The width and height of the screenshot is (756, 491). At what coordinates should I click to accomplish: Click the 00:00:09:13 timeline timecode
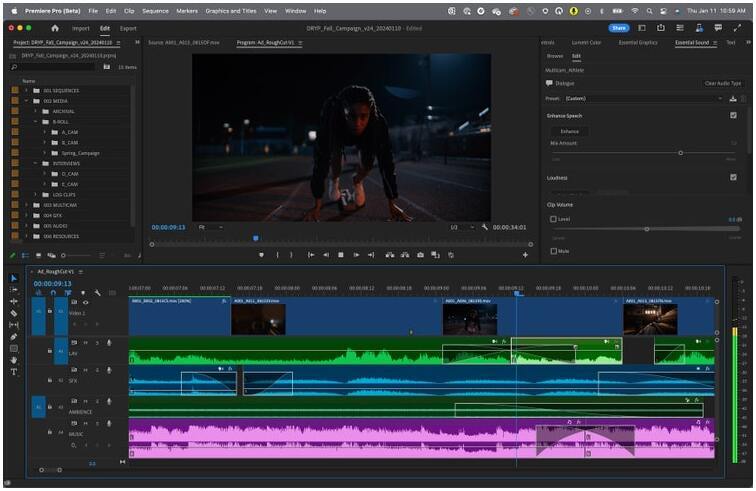click(x=53, y=284)
